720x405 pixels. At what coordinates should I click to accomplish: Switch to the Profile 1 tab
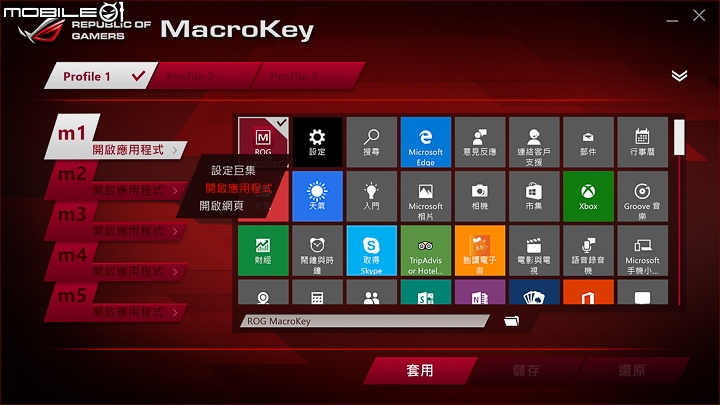pos(101,76)
